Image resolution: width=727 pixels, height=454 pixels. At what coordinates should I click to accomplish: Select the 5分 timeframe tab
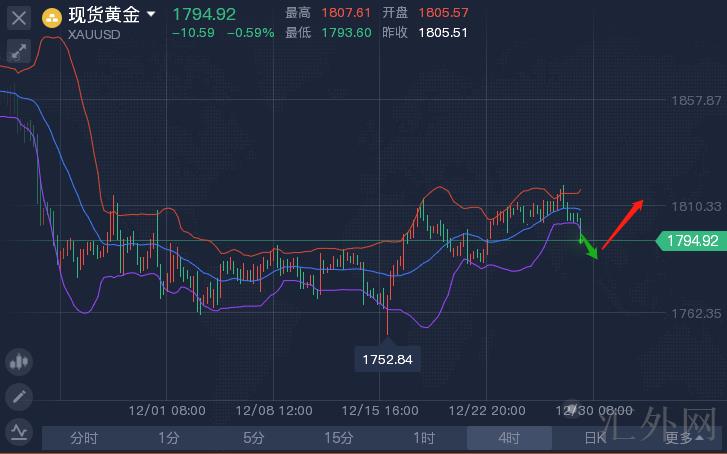(x=254, y=437)
